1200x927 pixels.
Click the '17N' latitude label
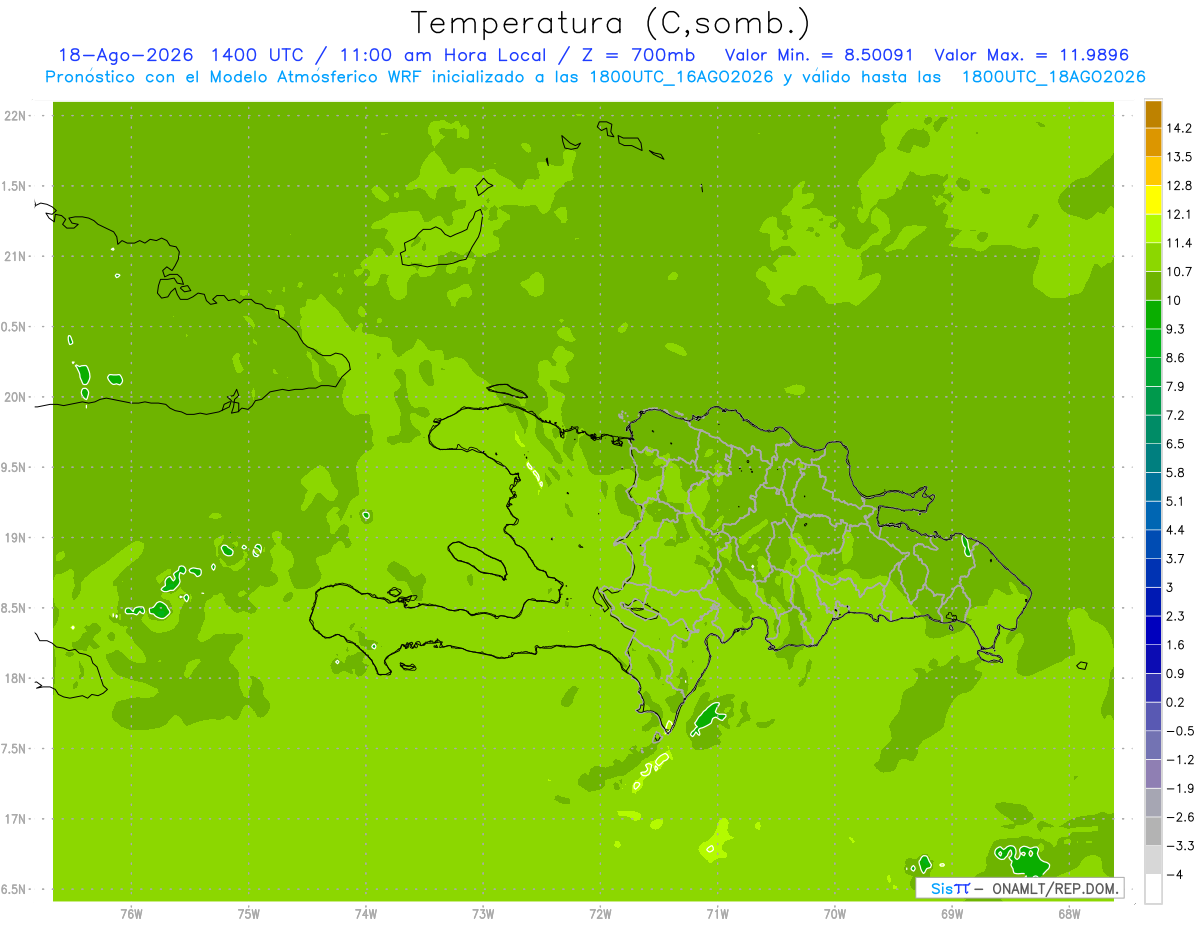pos(17,820)
